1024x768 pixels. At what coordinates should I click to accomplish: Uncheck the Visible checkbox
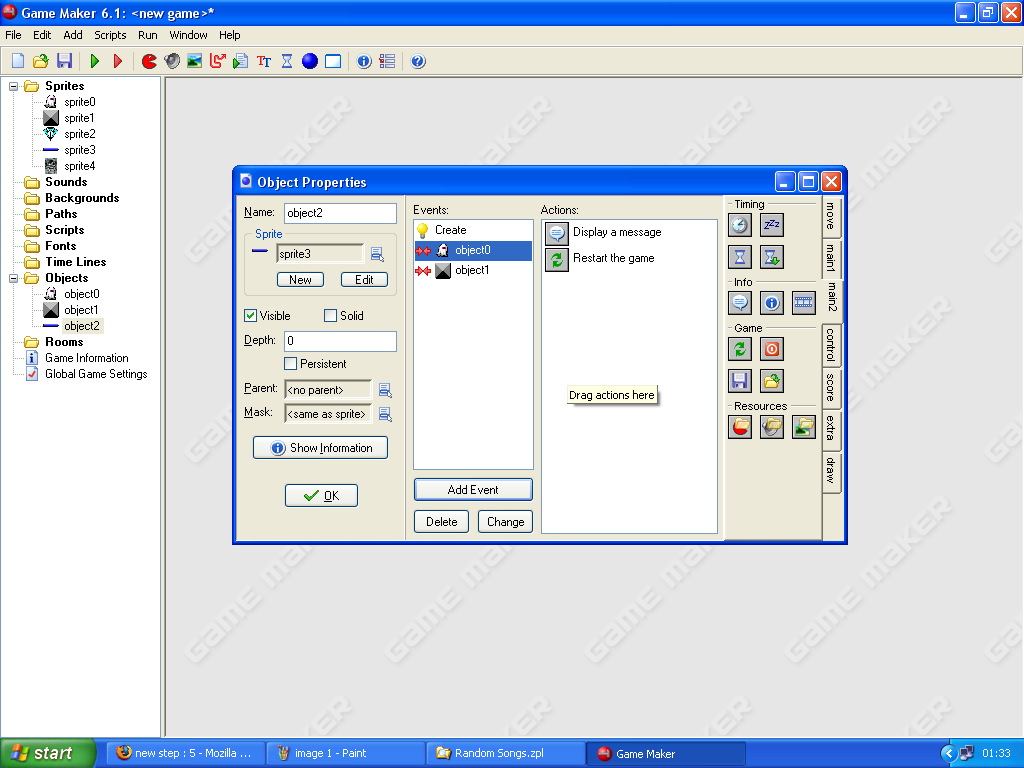pos(250,316)
